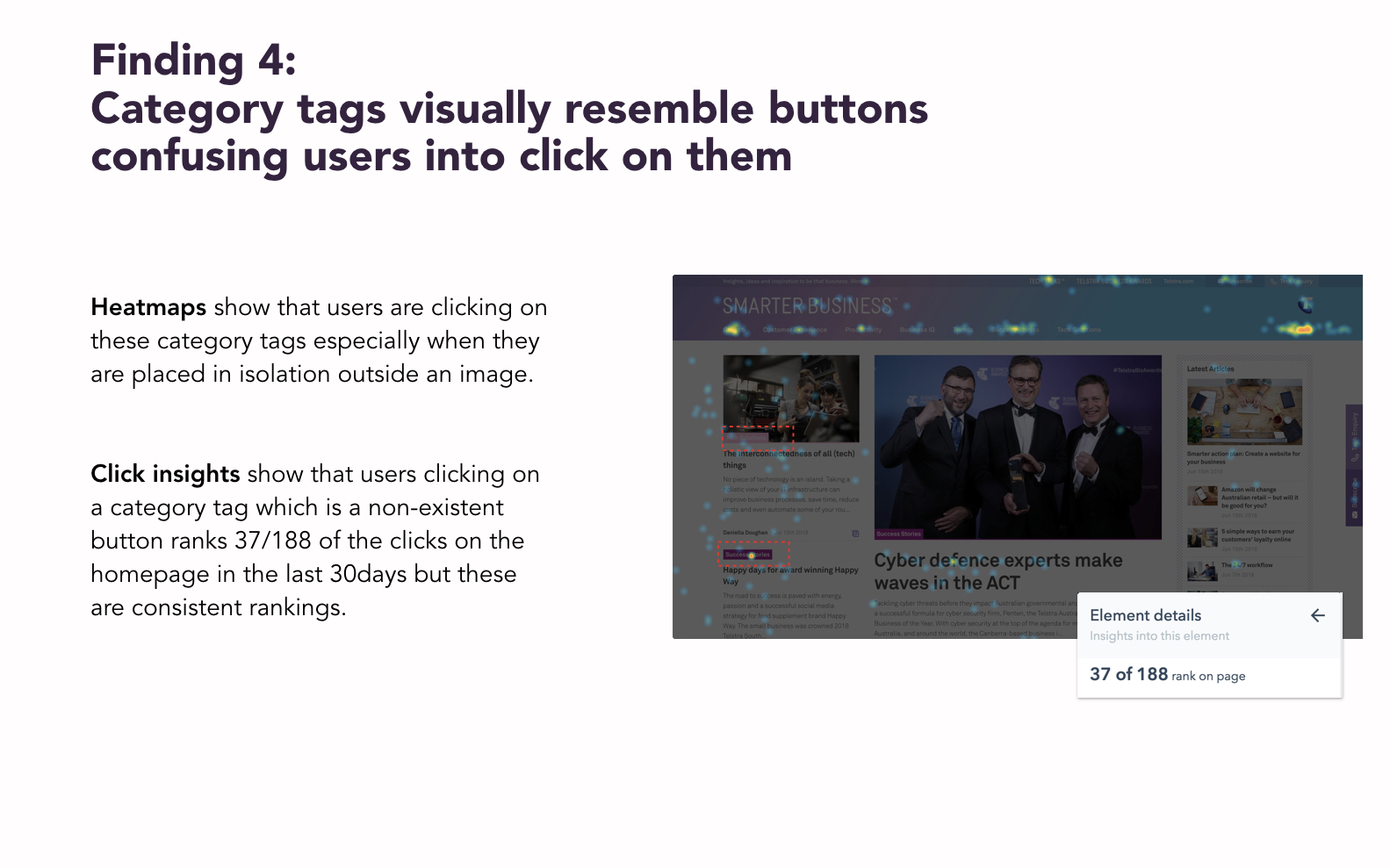
Task: Click the workshop photo thumbnail of tech article
Action: (x=791, y=398)
